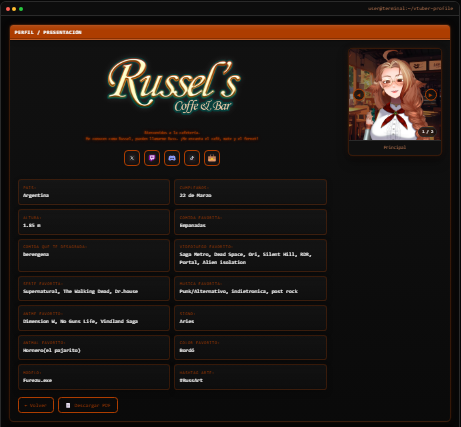Click the Perfil / Presentacion header tab

coord(48,32)
